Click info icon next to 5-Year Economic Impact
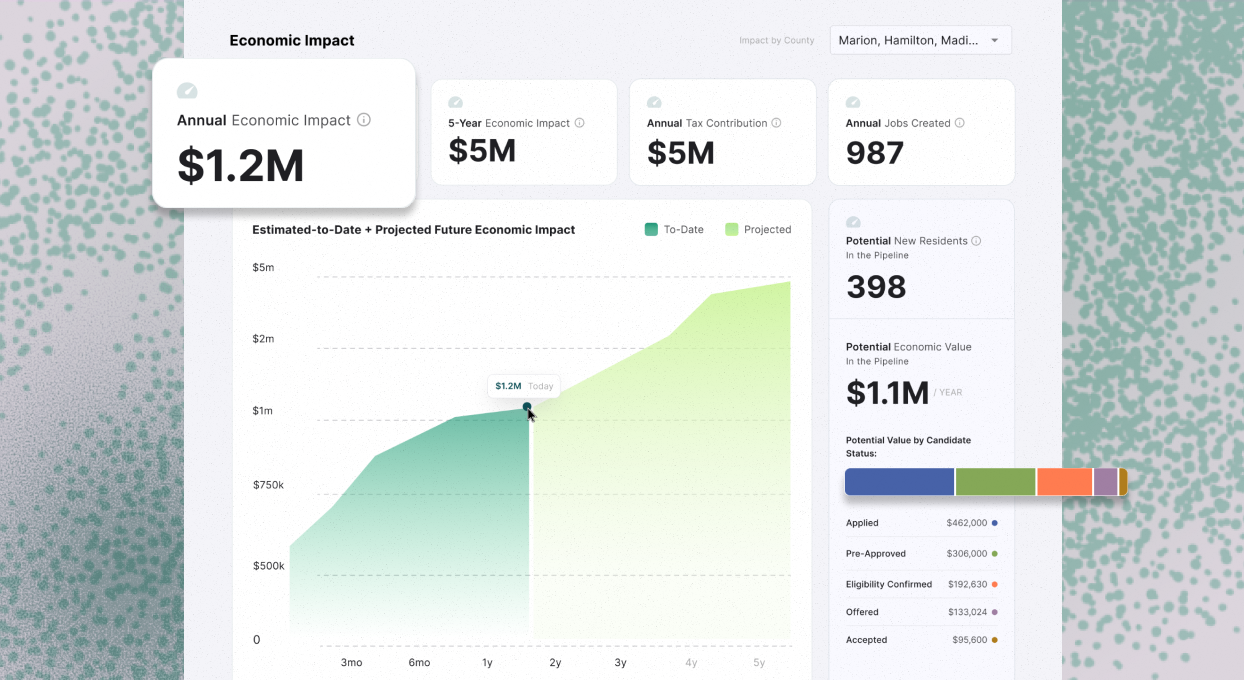Viewport: 1244px width, 680px height. [579, 123]
